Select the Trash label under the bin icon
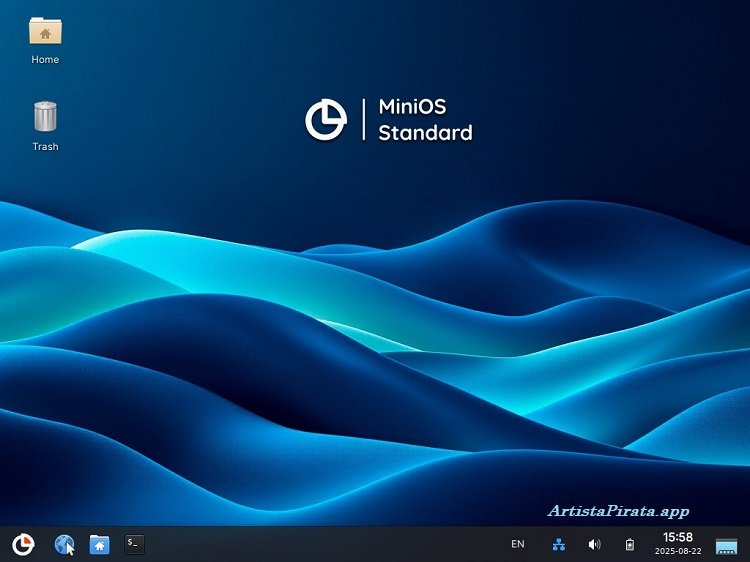This screenshot has width=750, height=562. 45,146
